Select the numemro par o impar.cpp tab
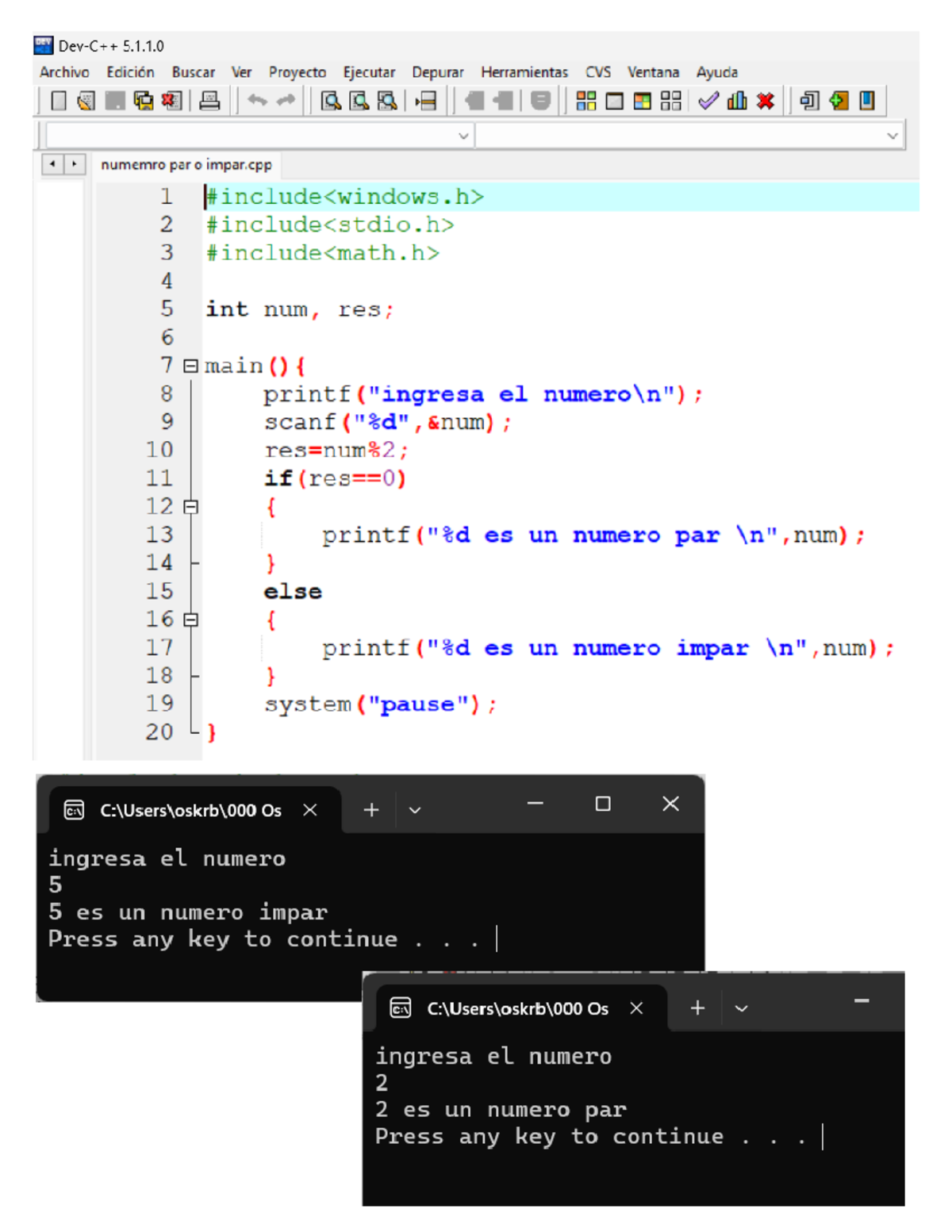 click(x=186, y=165)
